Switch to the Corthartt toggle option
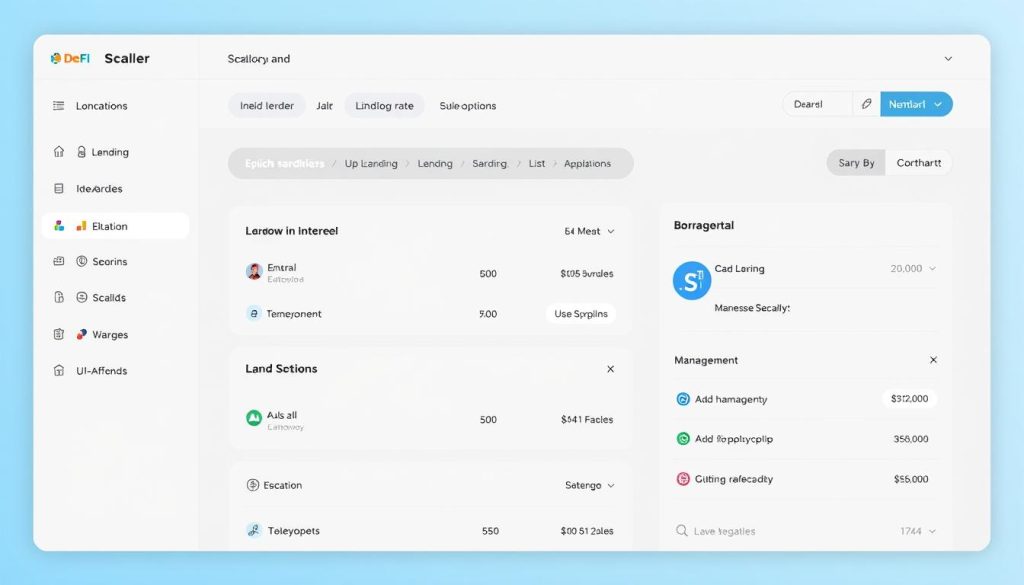Screen dimensions: 1024x585 (x=918, y=162)
